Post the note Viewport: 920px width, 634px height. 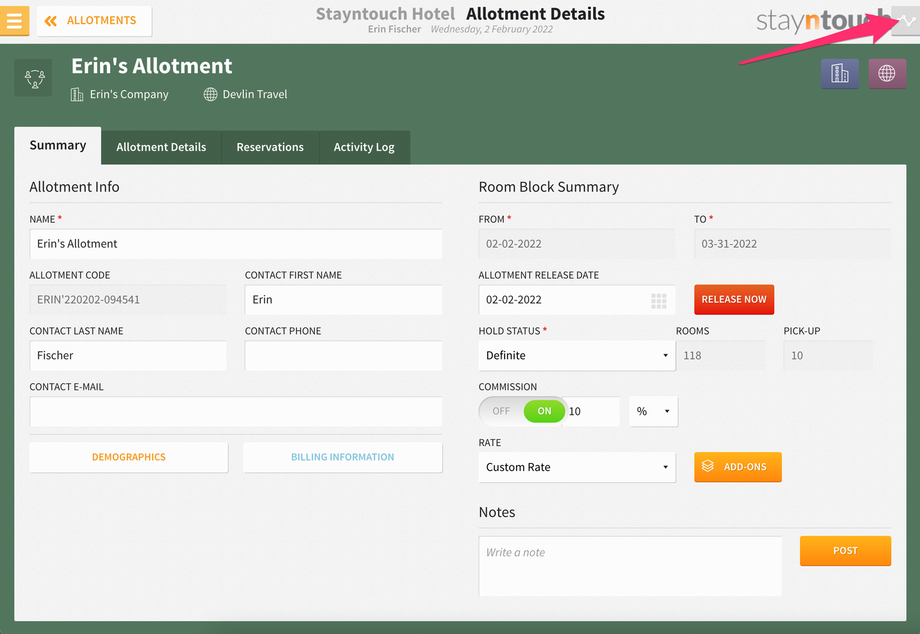[x=845, y=551]
